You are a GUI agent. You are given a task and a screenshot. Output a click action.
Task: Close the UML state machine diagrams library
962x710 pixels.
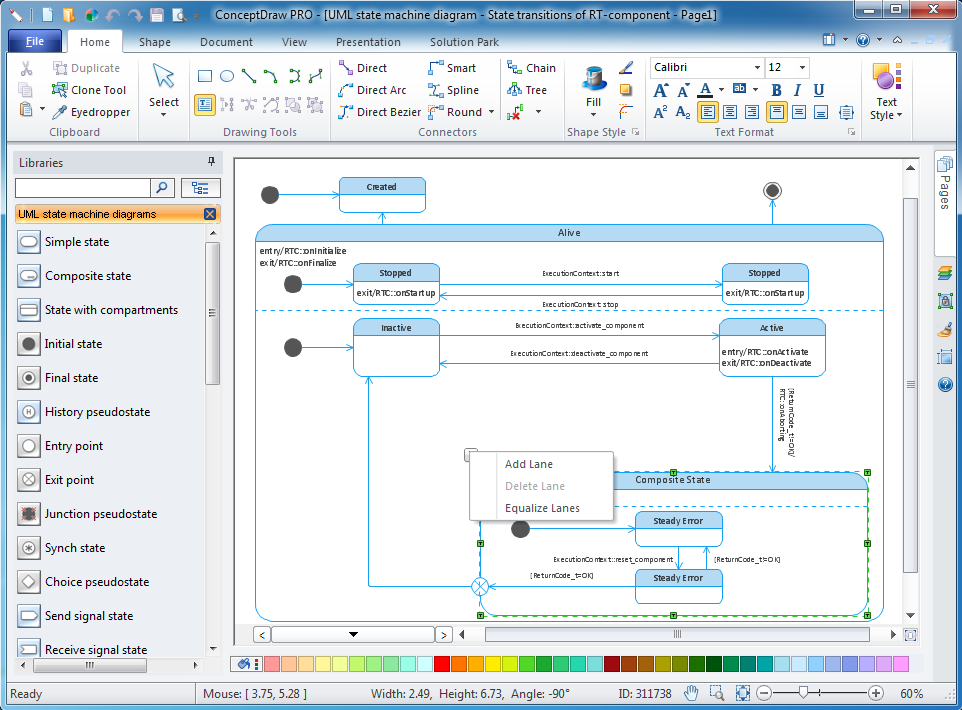(210, 214)
